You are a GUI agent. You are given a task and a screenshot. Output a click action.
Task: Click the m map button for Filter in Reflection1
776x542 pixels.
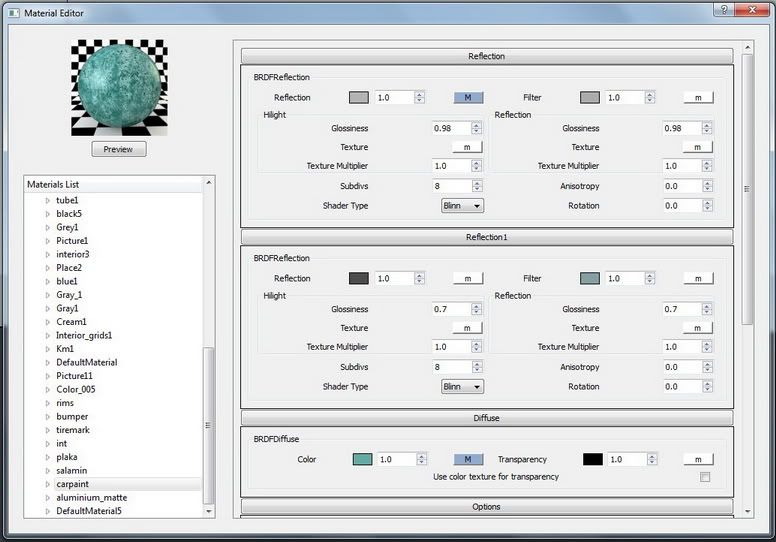(698, 278)
